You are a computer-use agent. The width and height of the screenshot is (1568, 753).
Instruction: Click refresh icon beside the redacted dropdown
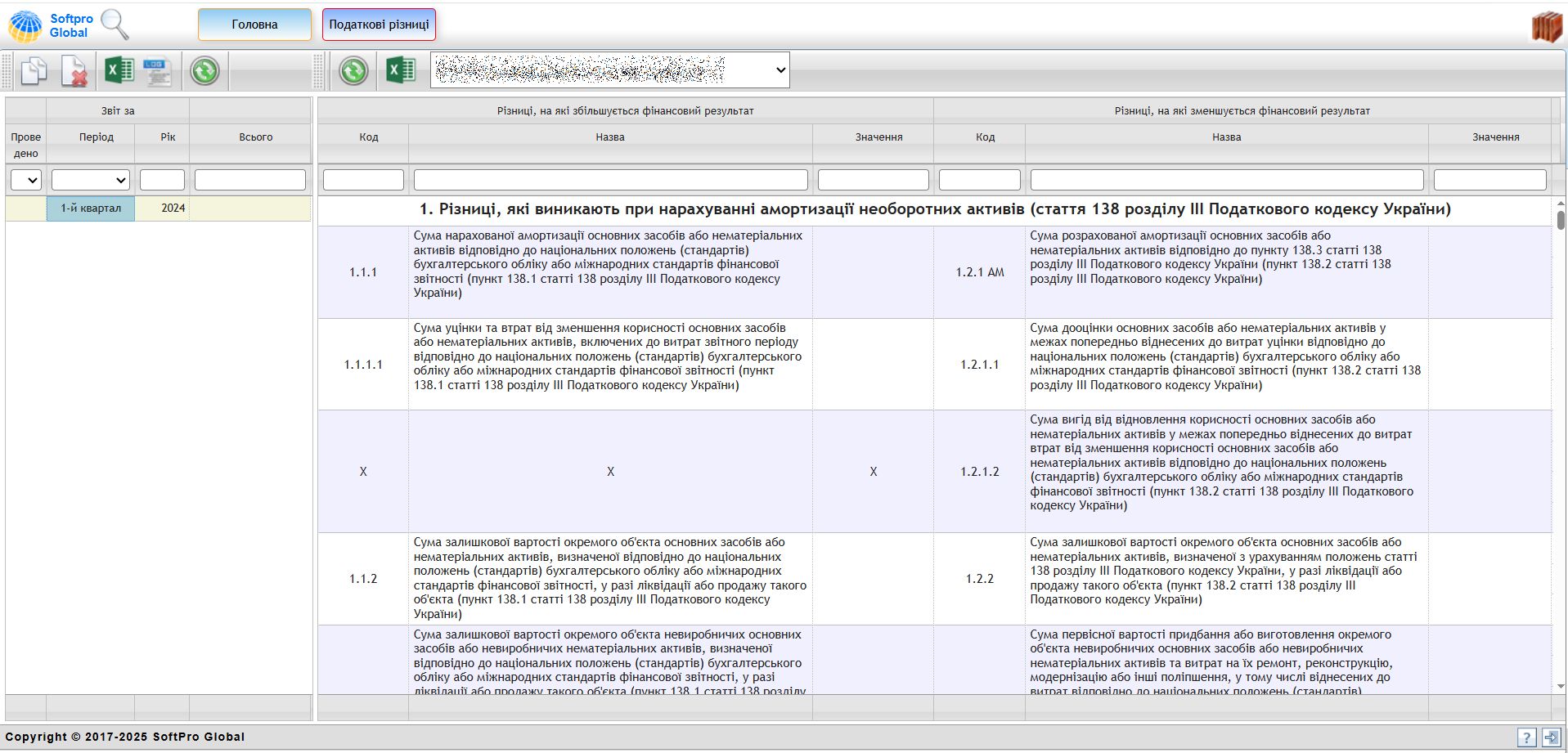pyautogui.click(x=353, y=70)
